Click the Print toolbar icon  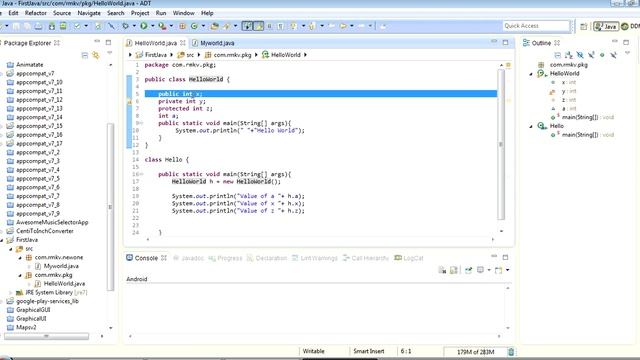[38, 26]
